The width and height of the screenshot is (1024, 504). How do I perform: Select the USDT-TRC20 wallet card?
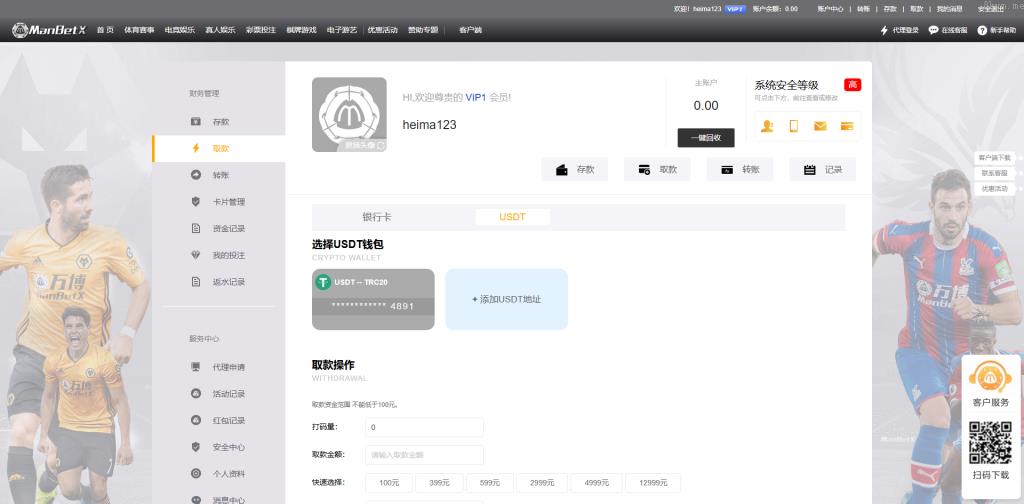(373, 299)
